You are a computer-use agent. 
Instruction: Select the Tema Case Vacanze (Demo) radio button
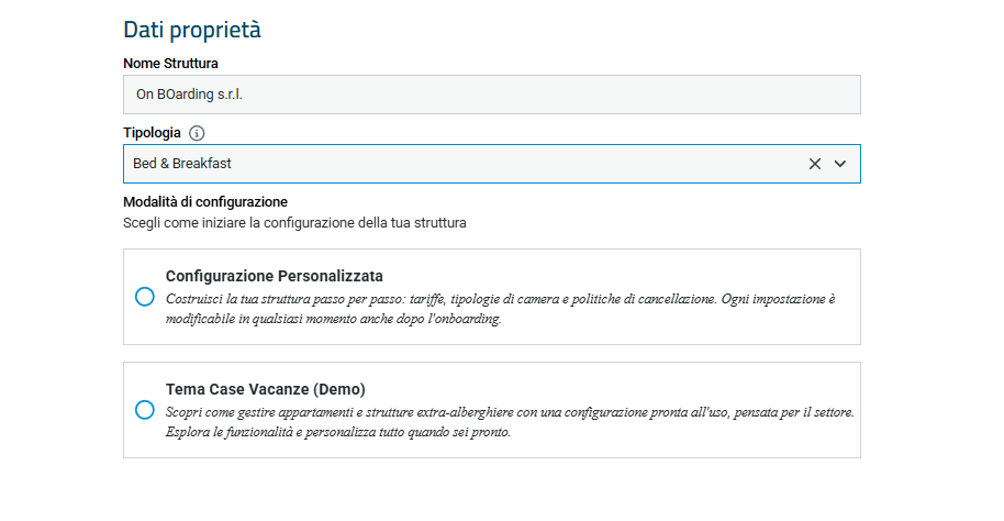coord(145,410)
